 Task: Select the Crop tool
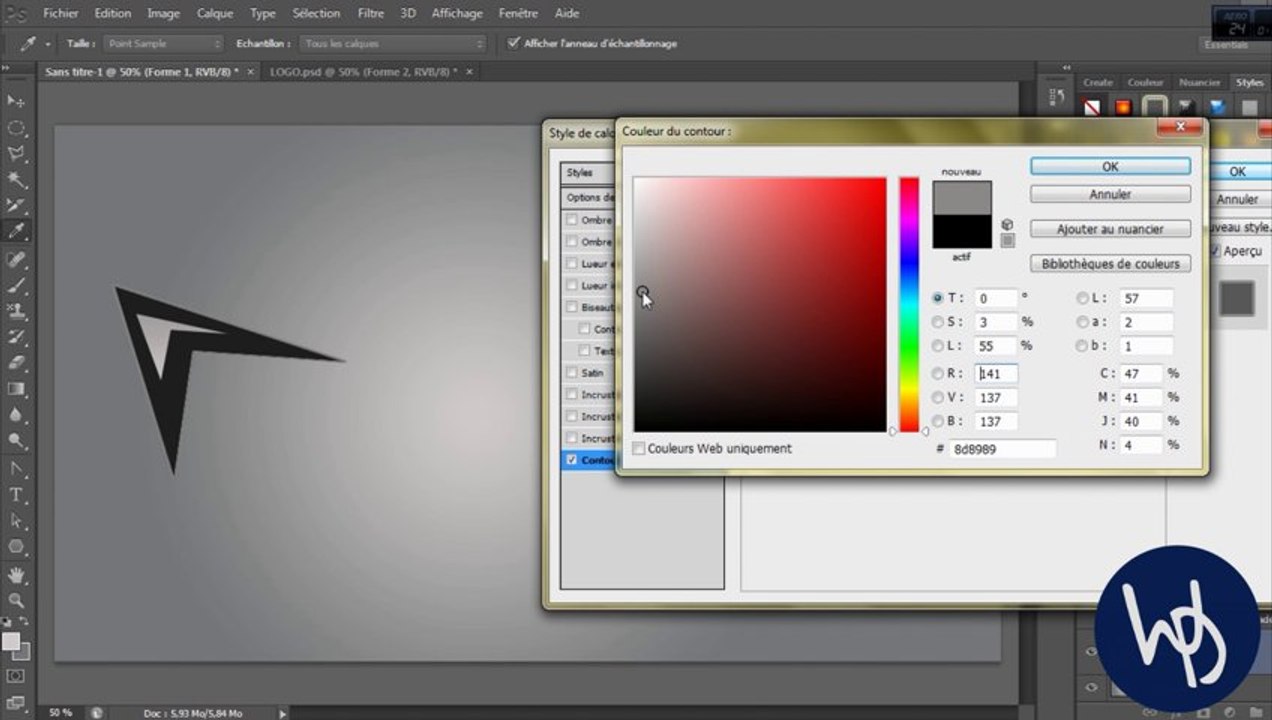[17, 206]
